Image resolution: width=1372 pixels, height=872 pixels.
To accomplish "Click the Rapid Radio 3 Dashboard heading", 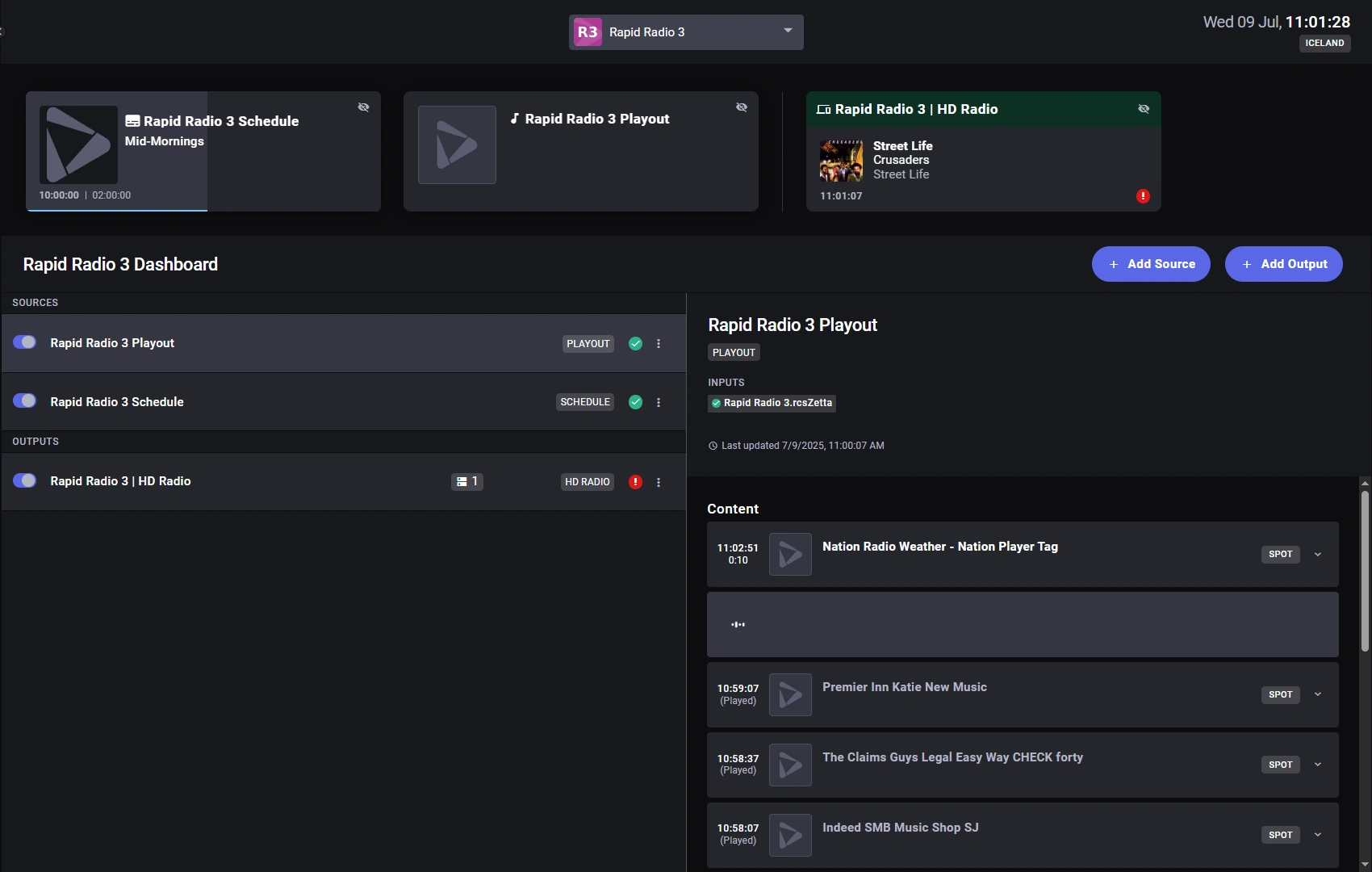I will [120, 265].
